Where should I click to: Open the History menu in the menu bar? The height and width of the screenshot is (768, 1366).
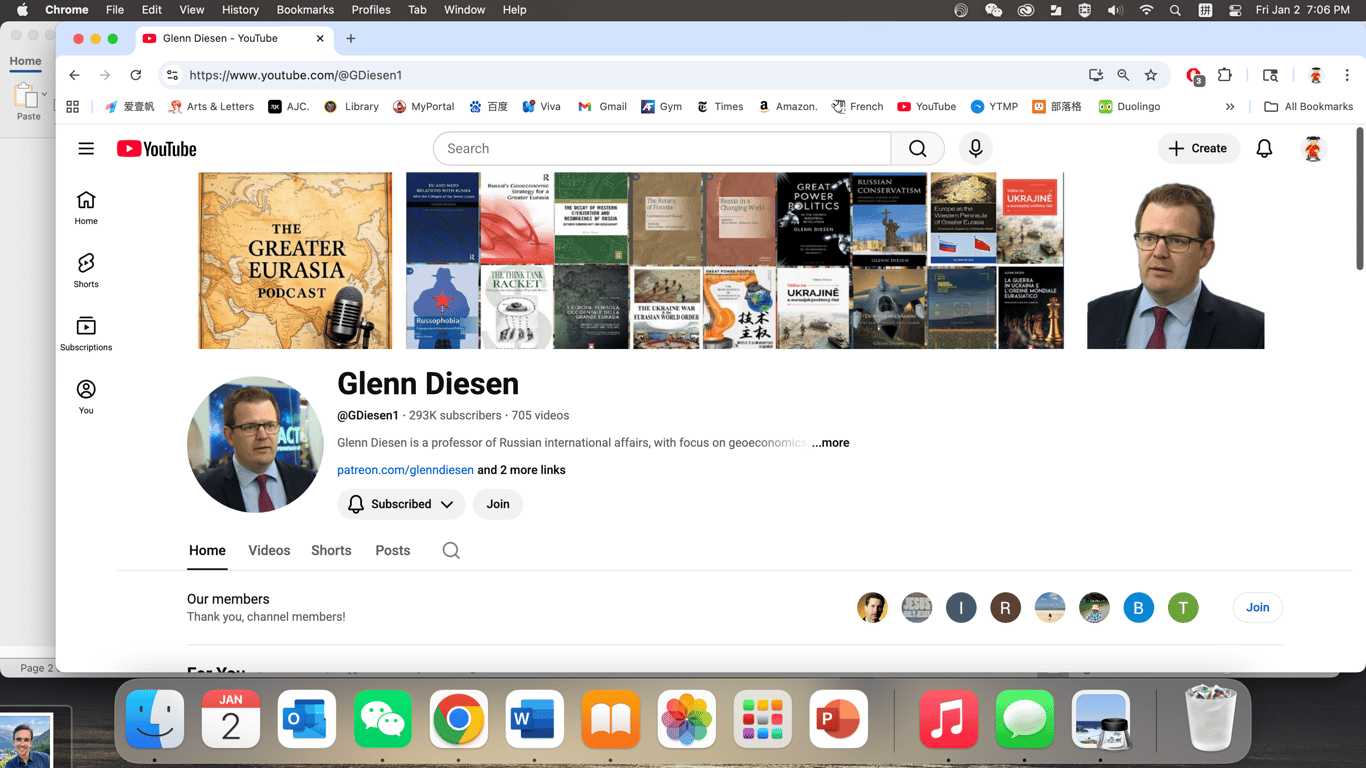click(240, 10)
